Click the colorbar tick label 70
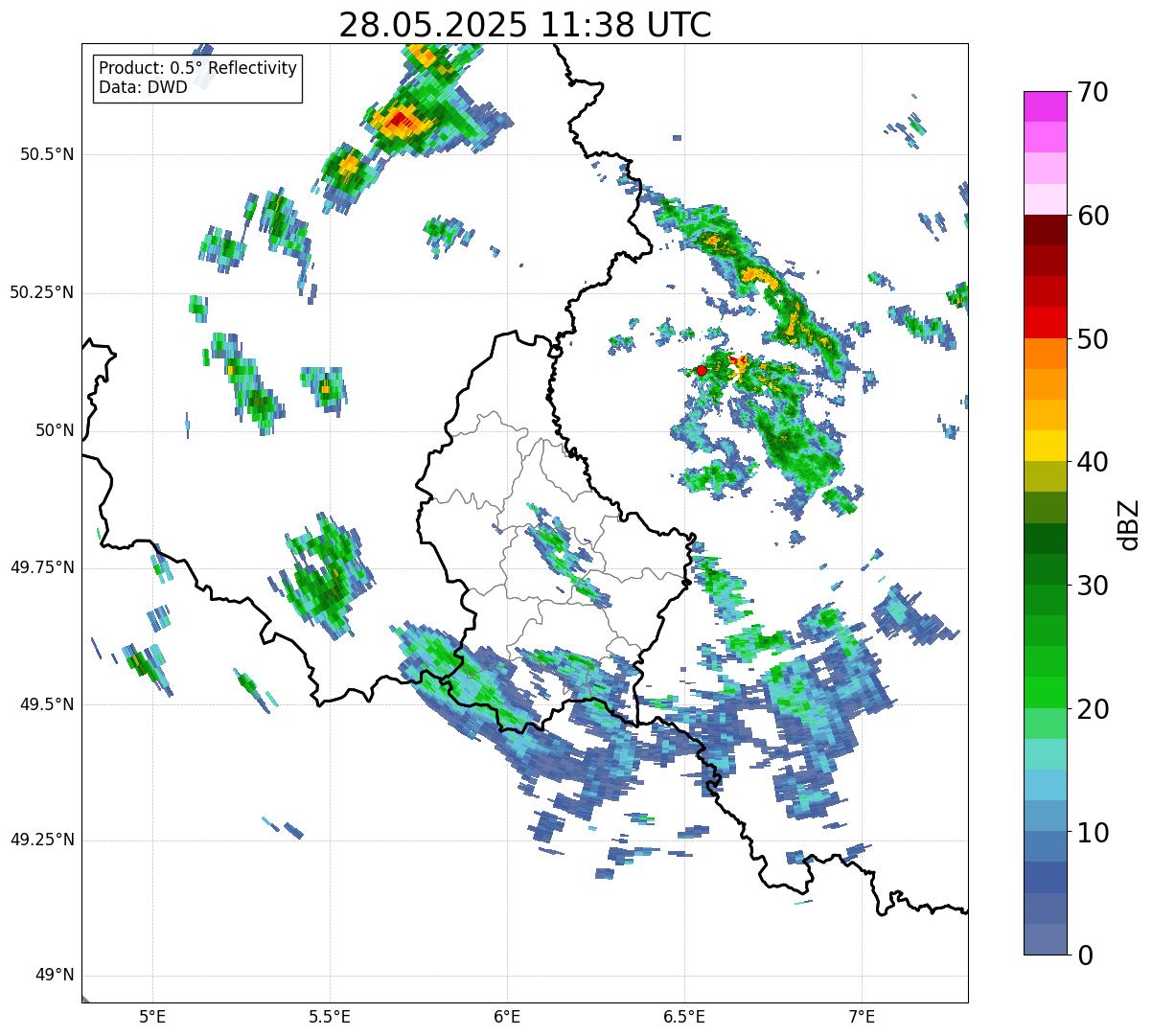Viewport: 1152px width, 1036px height. [1093, 92]
